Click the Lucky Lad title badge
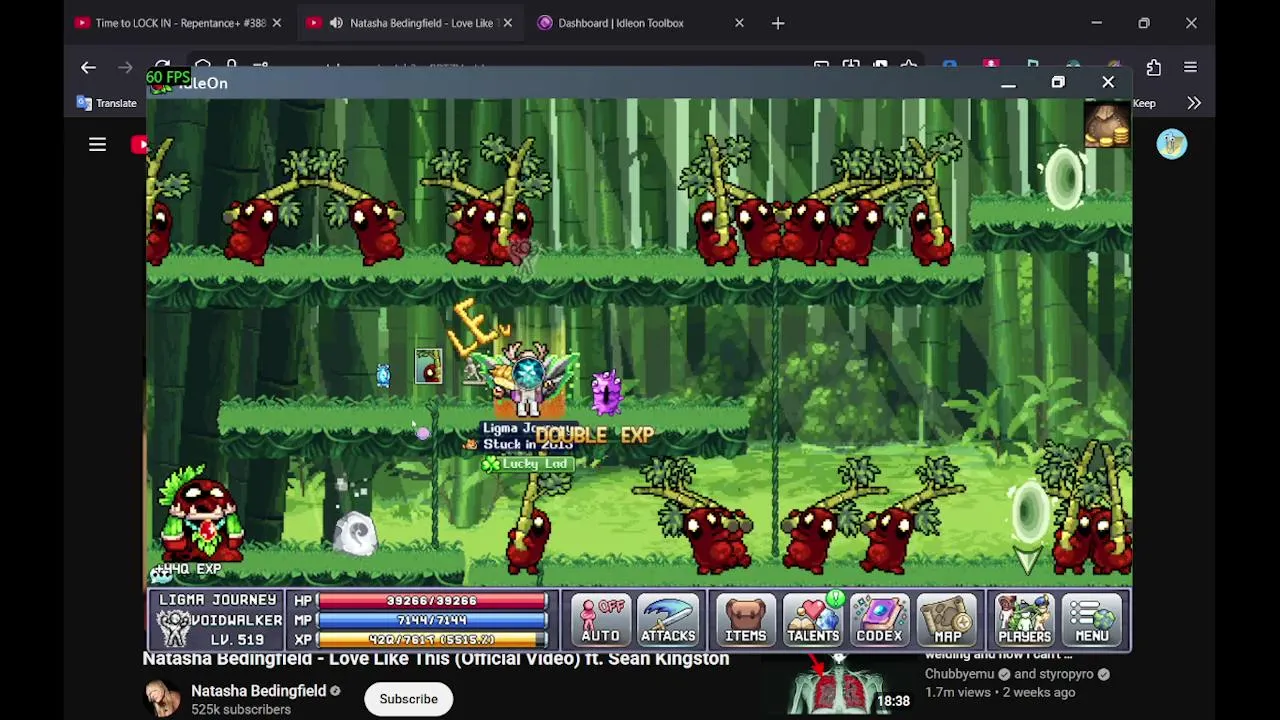The width and height of the screenshot is (1280, 720). [x=527, y=464]
